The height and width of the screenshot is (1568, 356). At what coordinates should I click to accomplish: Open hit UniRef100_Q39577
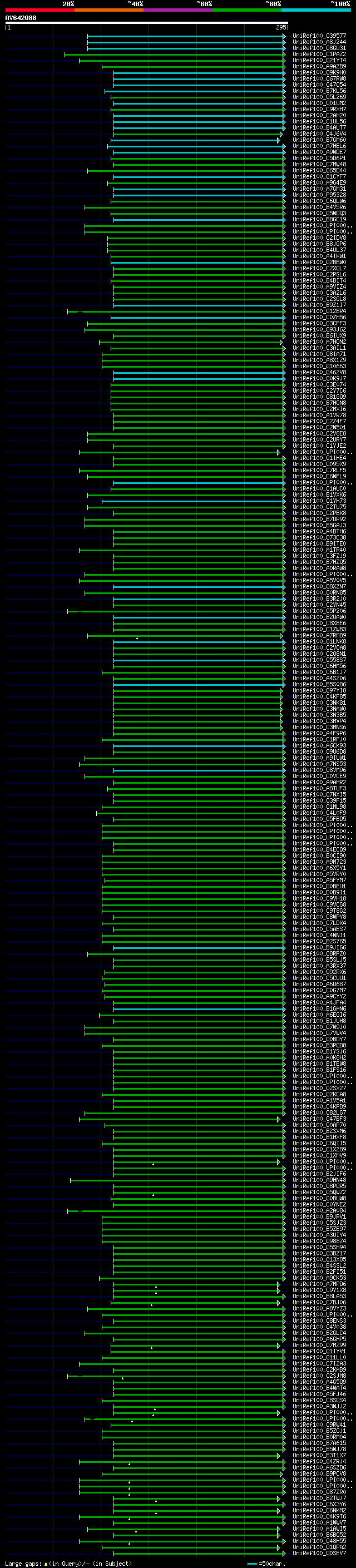tap(319, 36)
